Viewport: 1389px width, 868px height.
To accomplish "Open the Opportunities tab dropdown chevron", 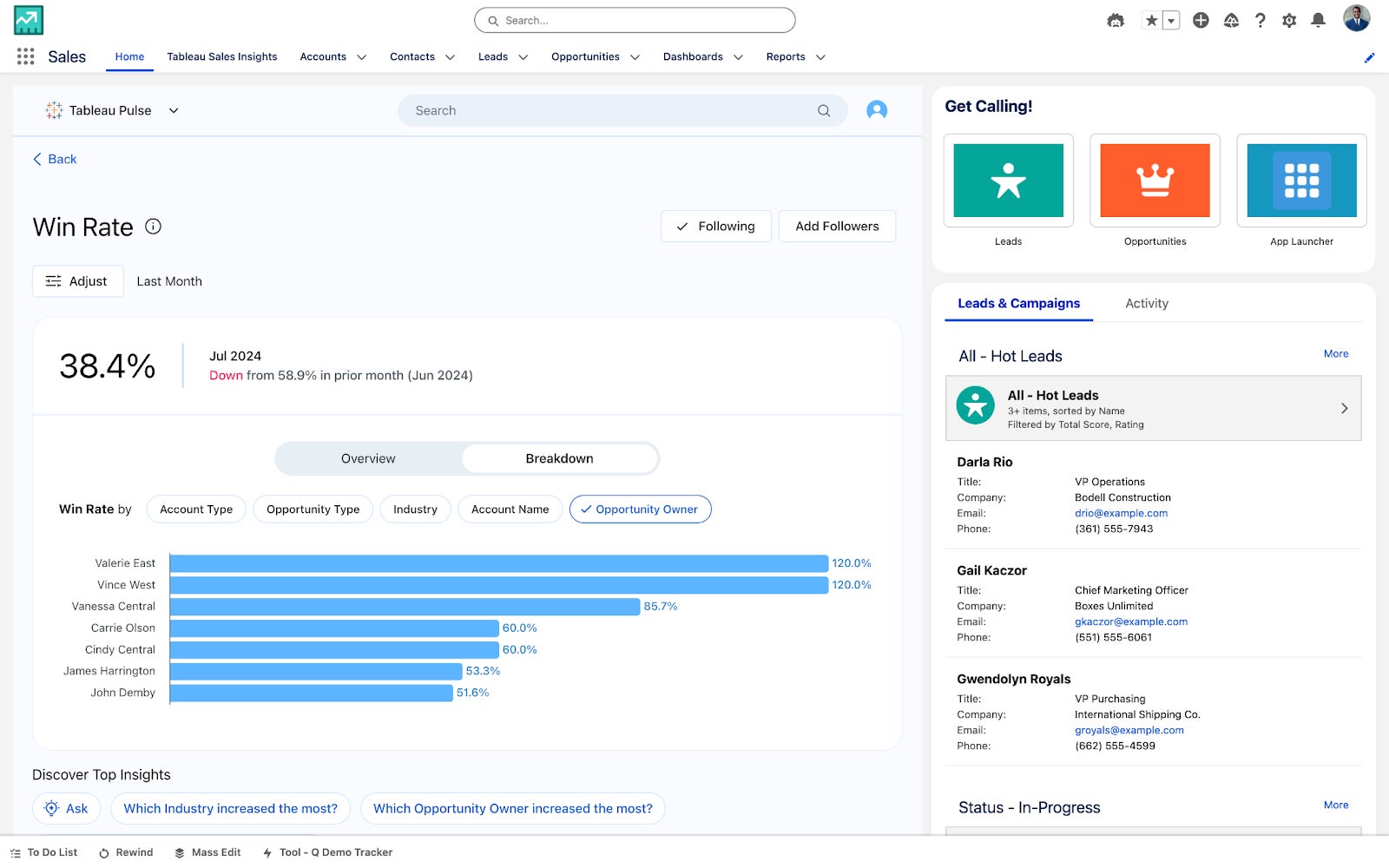I will pos(635,57).
